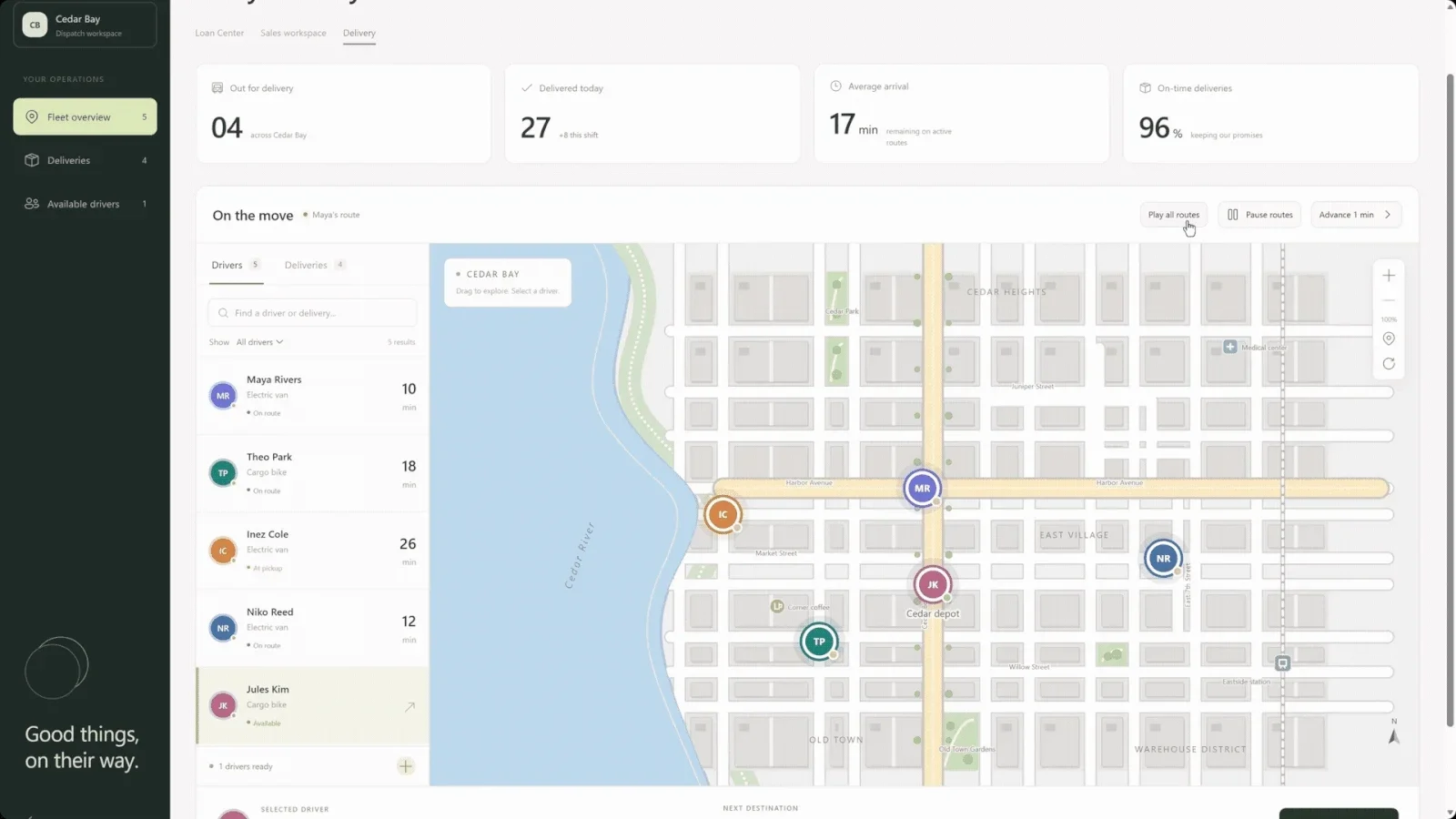Click the Average arrival card
This screenshot has height=819, width=1456.
tap(962, 114)
